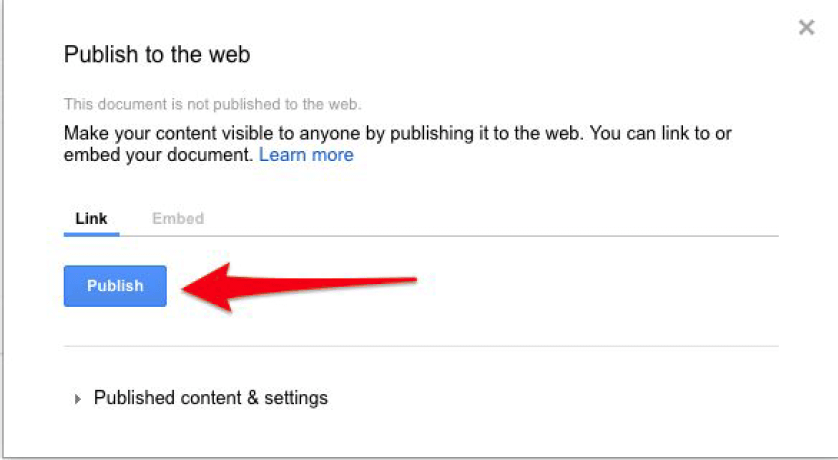
Task: Expand the Published content & settings triangle
Action: coord(78,399)
